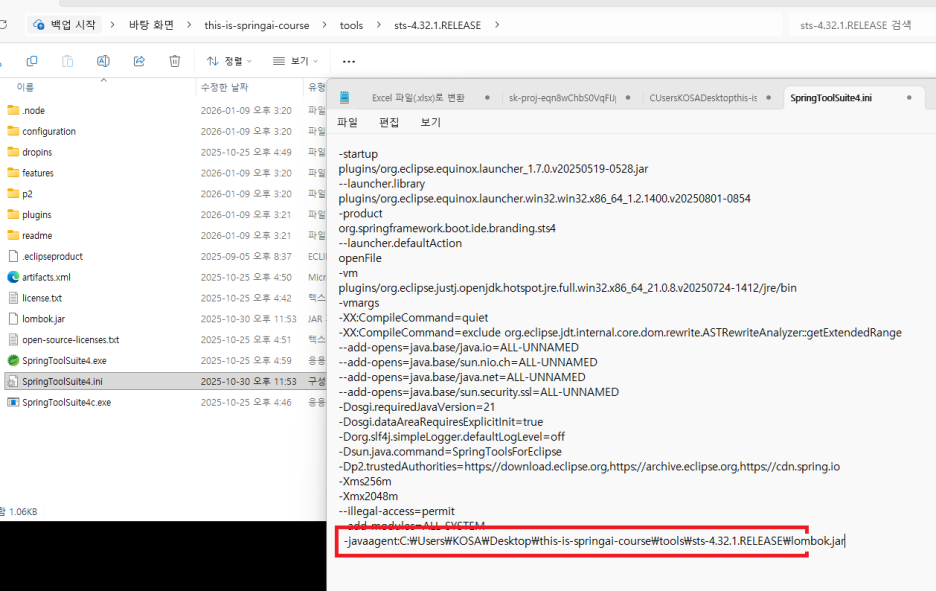This screenshot has height=591, width=936.
Task: Switch to SpringToolSuite4.ini Notepad tab
Action: (831, 98)
